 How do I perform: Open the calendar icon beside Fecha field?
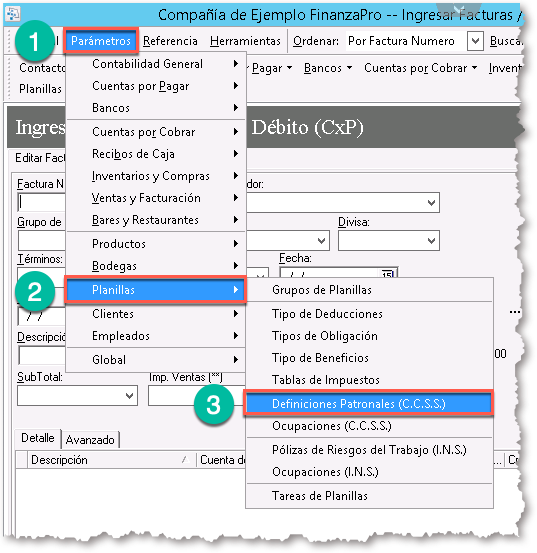387,274
